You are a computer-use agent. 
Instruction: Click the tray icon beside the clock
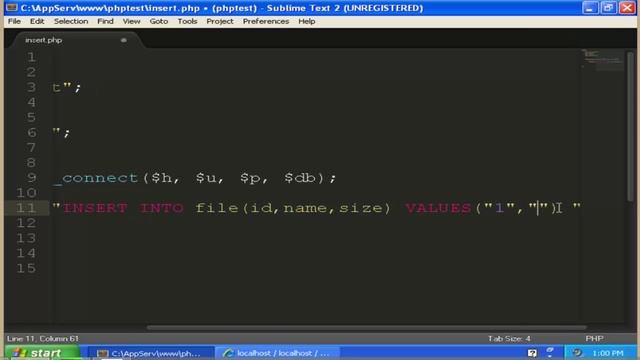click(x=577, y=353)
